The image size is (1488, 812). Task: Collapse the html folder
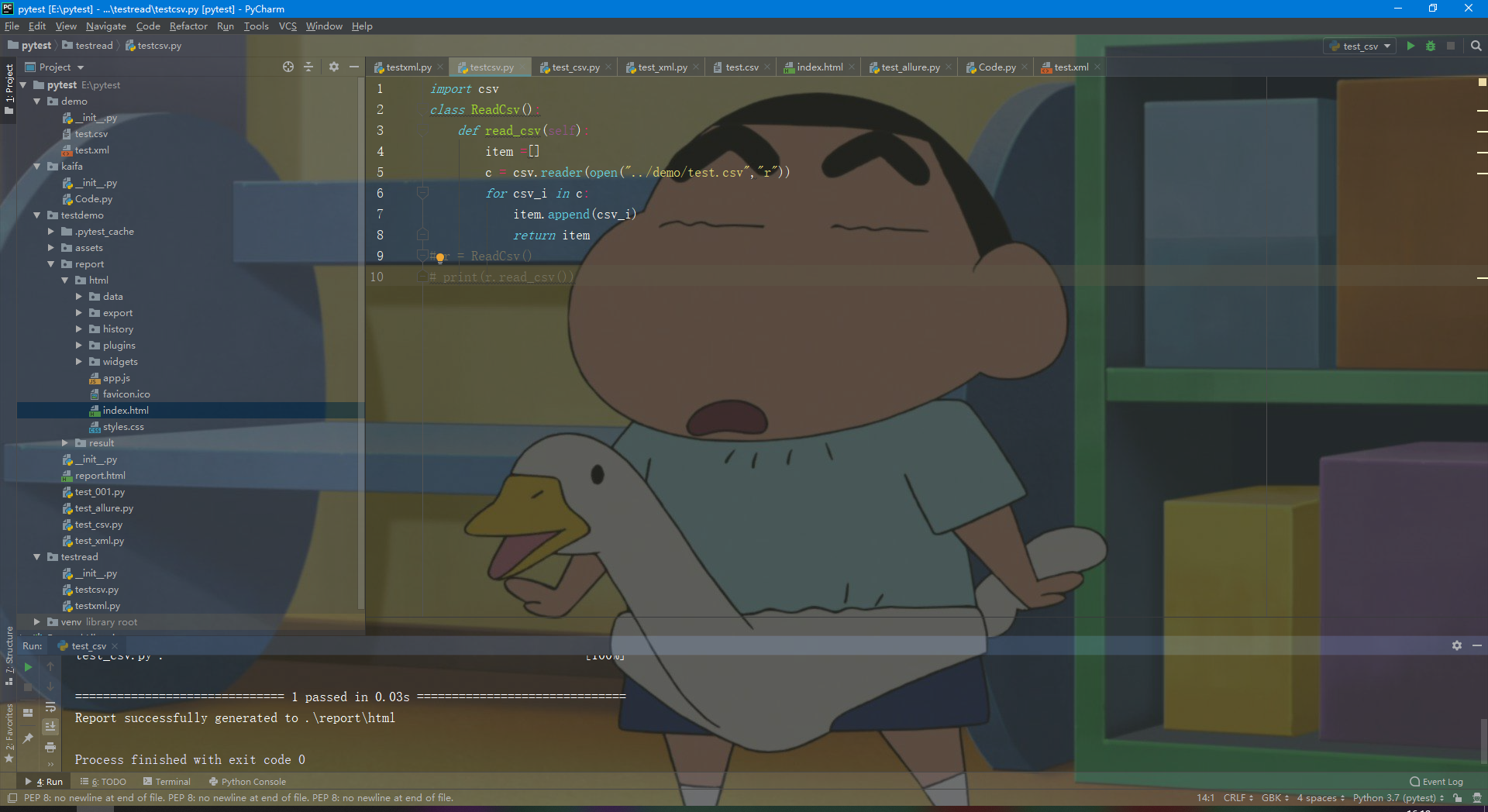pyautogui.click(x=64, y=280)
